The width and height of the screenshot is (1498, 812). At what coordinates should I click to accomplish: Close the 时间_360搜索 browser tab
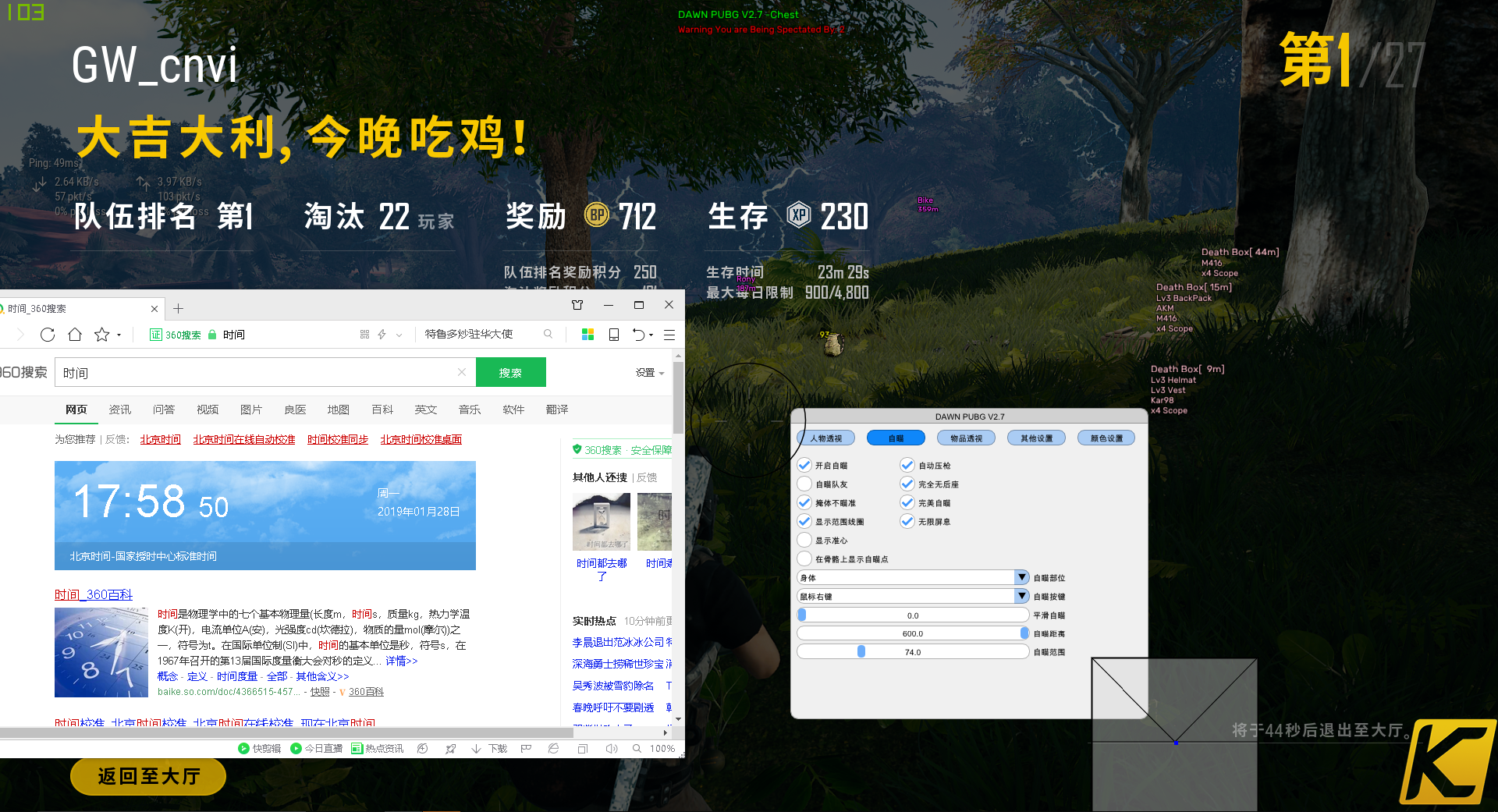pos(154,309)
